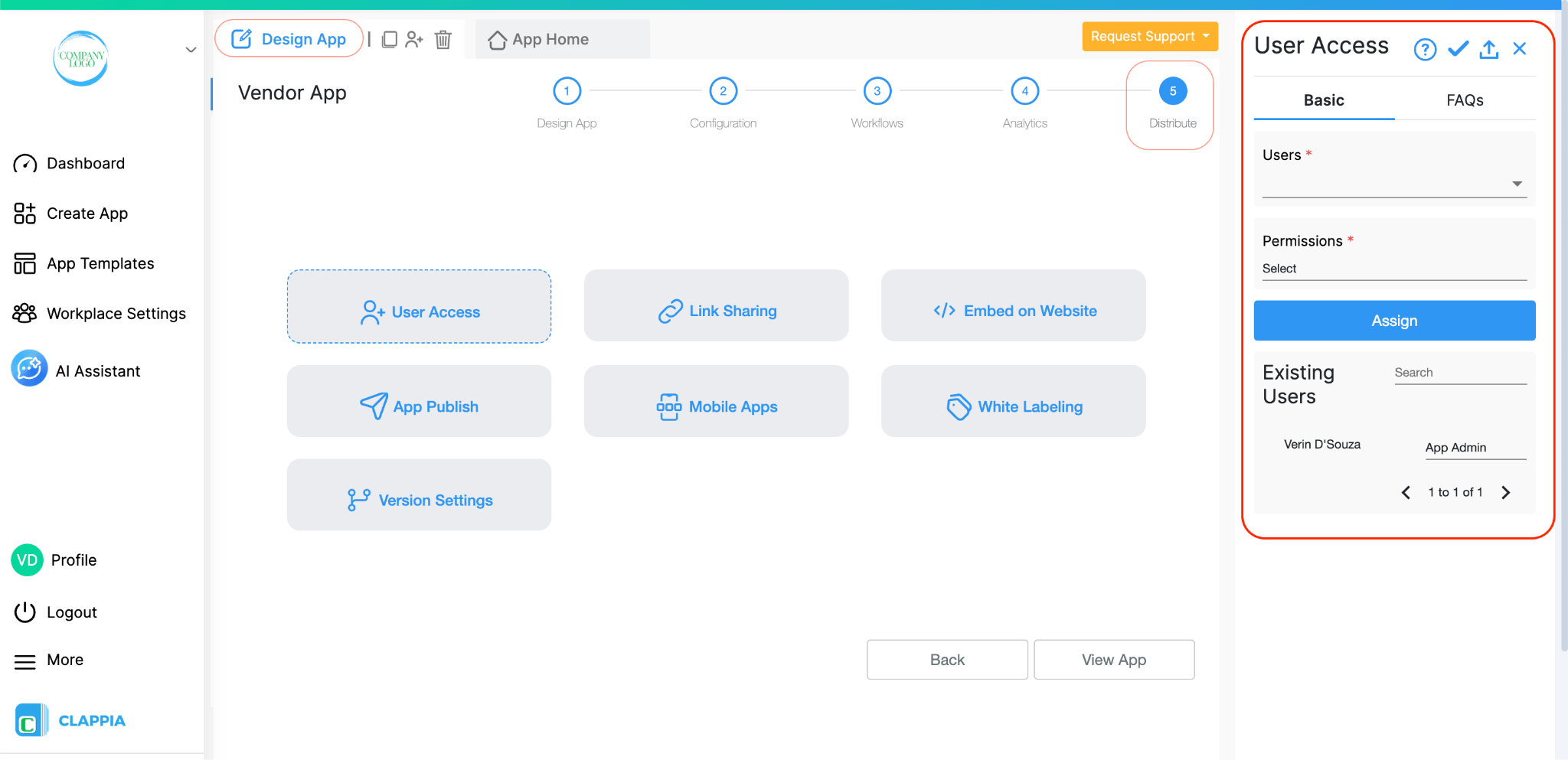Viewport: 1568px width, 760px height.
Task: Select the Link Sharing option
Action: click(716, 305)
